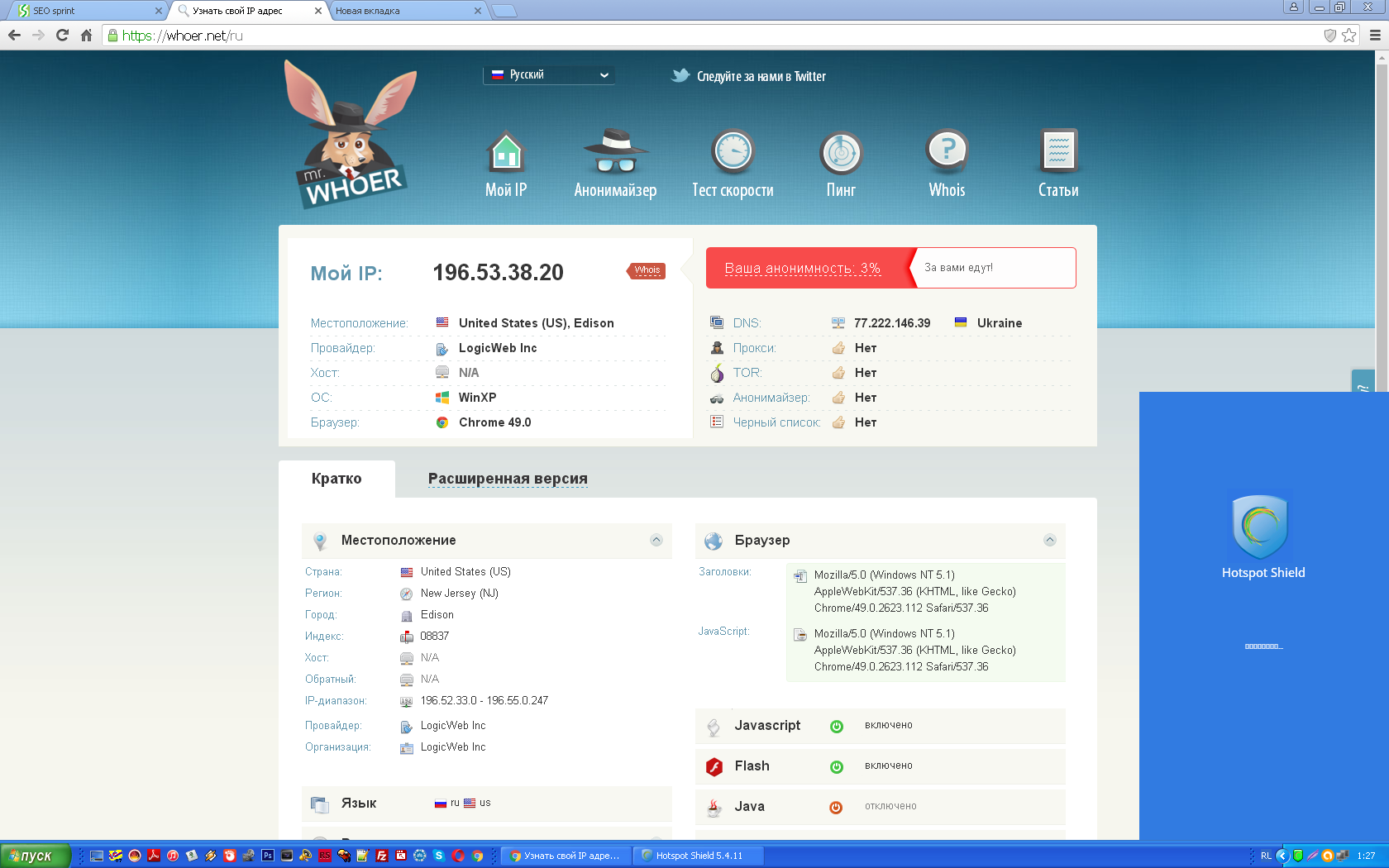Click the Twitter bird icon
Screen dimensions: 1389x868
point(680,76)
